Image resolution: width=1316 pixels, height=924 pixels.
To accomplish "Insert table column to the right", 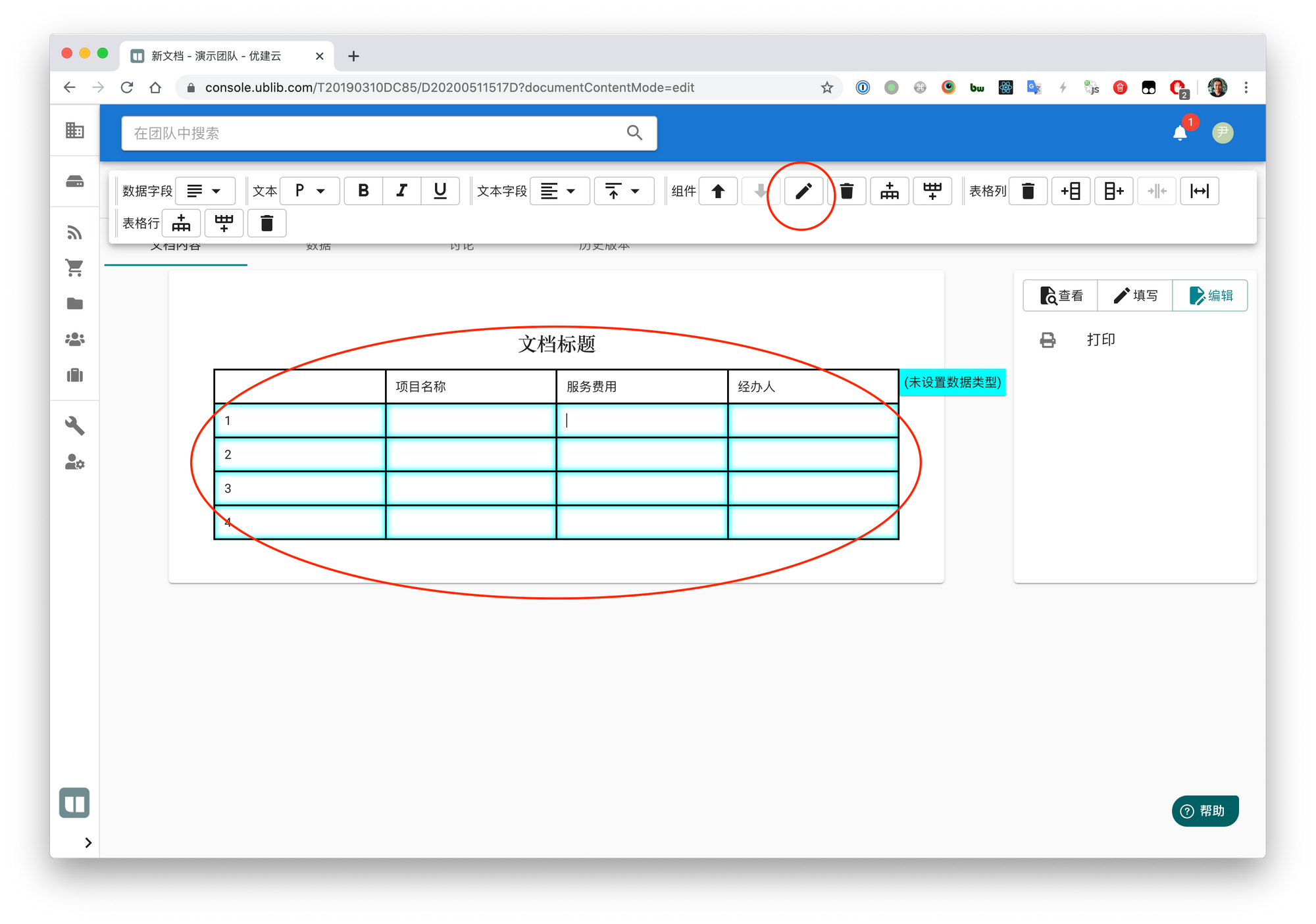I will [1113, 191].
